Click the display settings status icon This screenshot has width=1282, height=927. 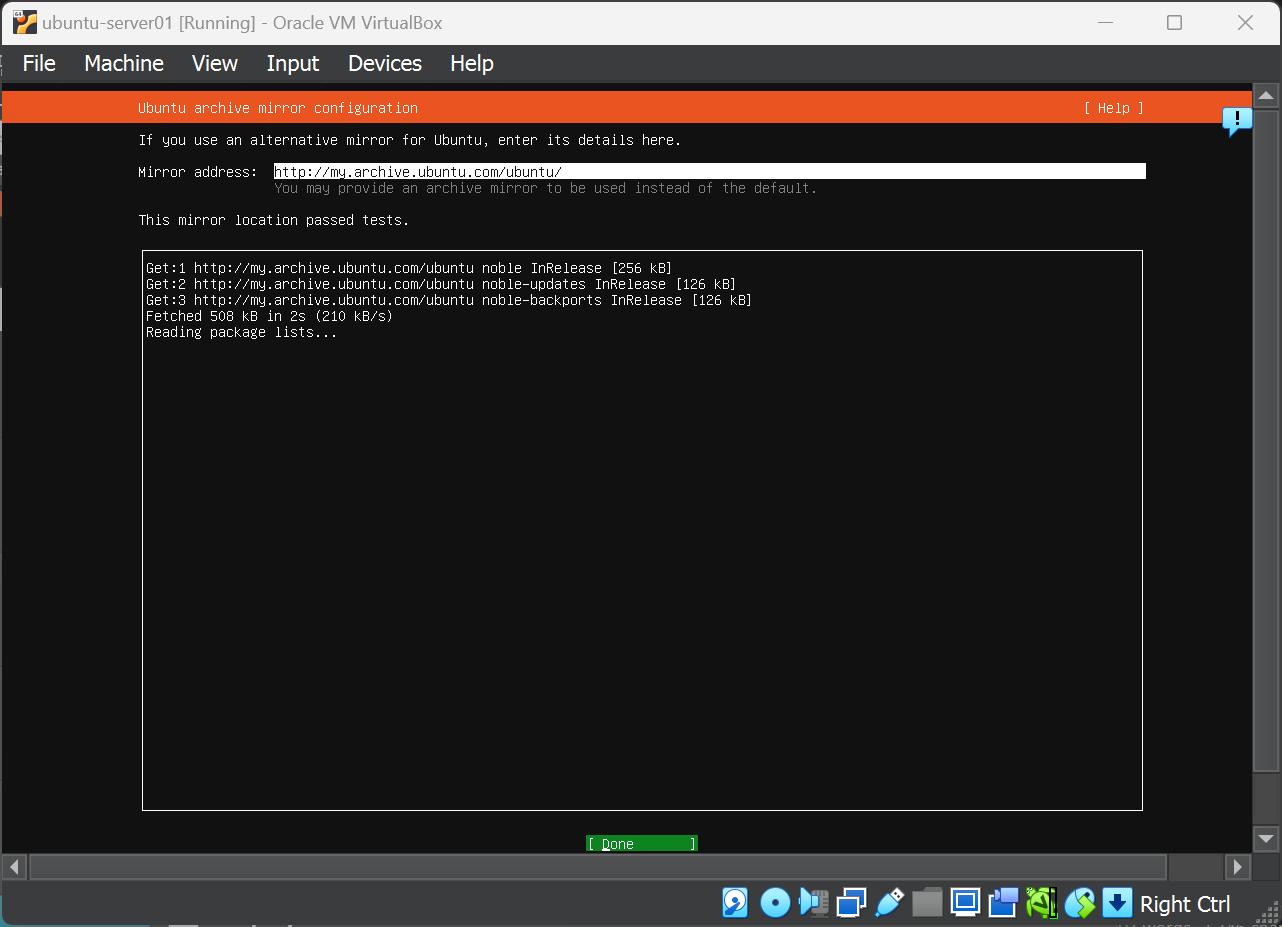point(965,903)
